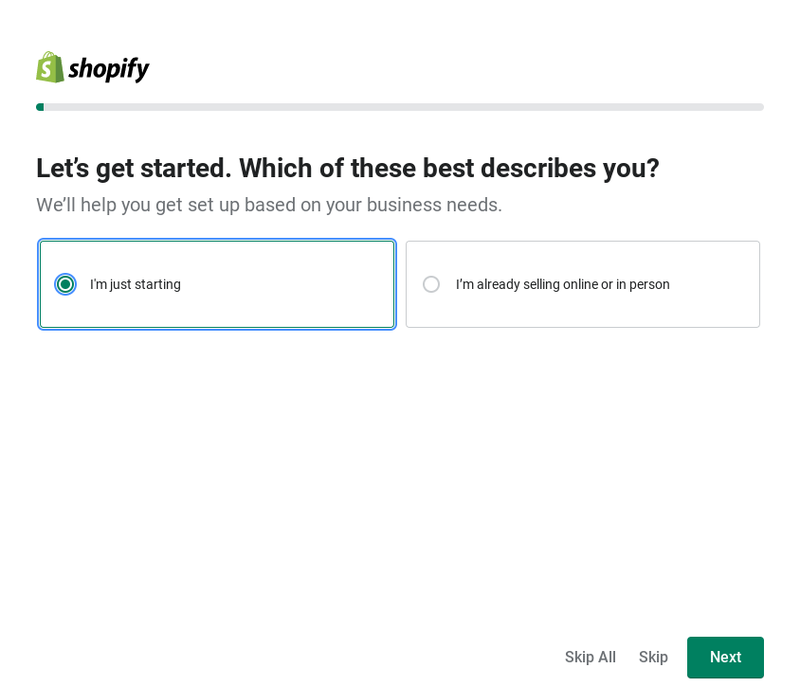Choose the "I'm just starting" option card

point(217,284)
